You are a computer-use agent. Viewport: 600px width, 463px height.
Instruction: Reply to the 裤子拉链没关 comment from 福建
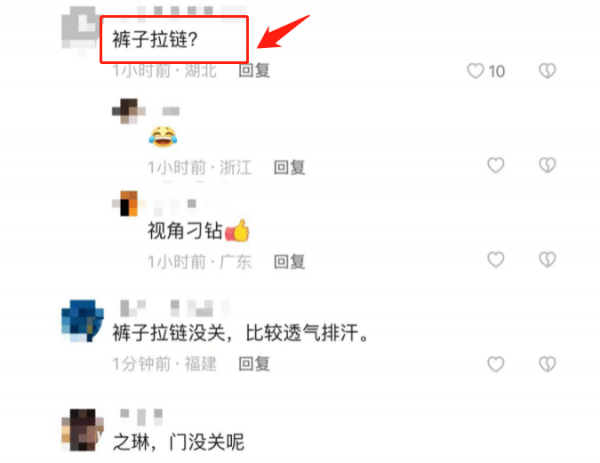pos(254,364)
